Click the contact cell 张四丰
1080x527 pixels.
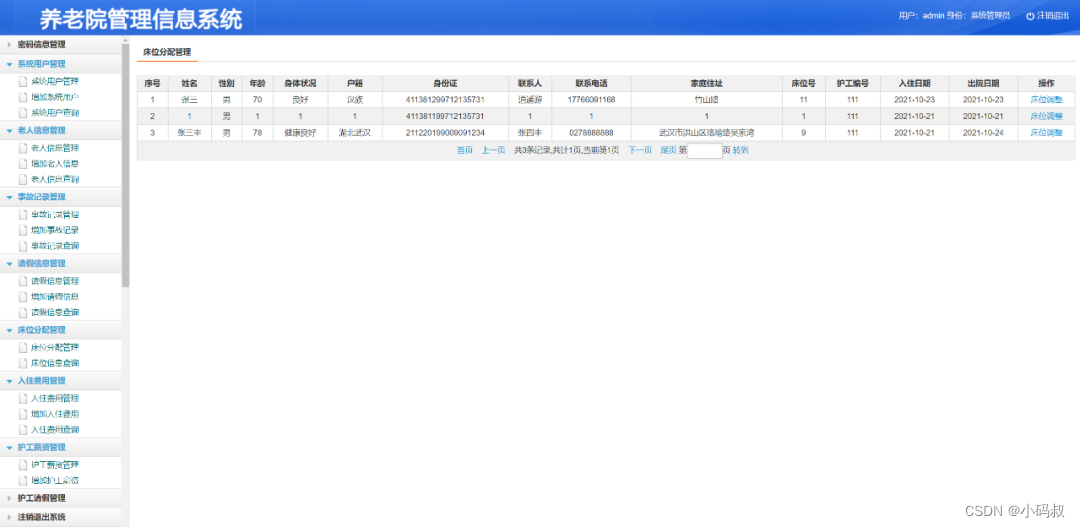pyautogui.click(x=530, y=133)
